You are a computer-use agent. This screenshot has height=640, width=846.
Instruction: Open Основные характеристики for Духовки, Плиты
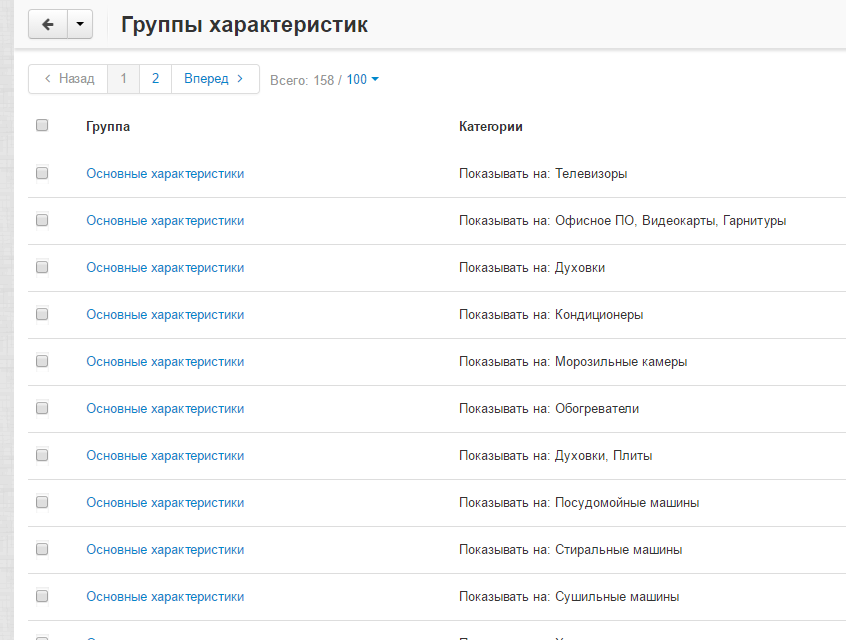click(x=165, y=455)
